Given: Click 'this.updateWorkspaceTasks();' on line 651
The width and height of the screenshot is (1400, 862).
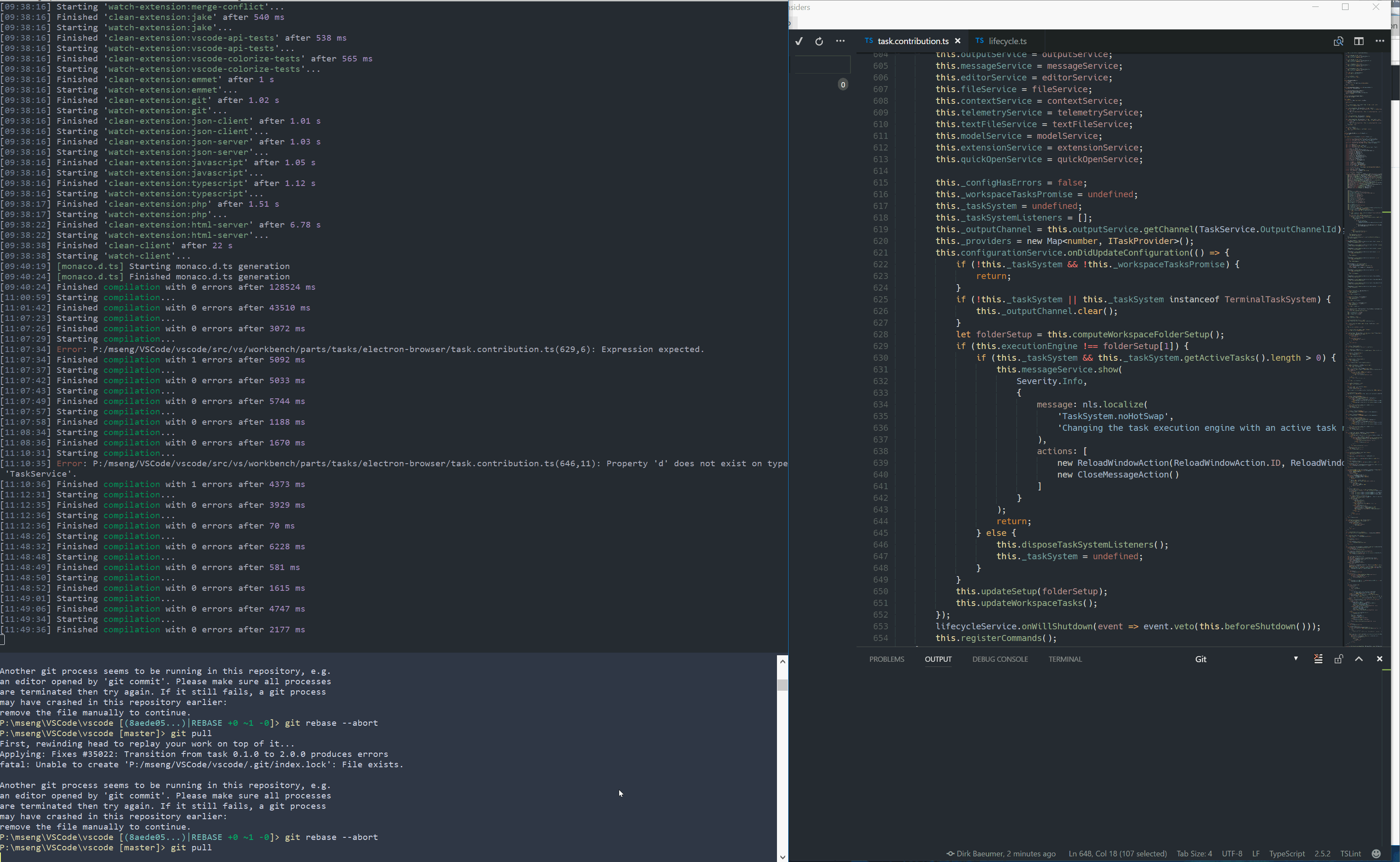Looking at the screenshot, I should click(x=1026, y=603).
